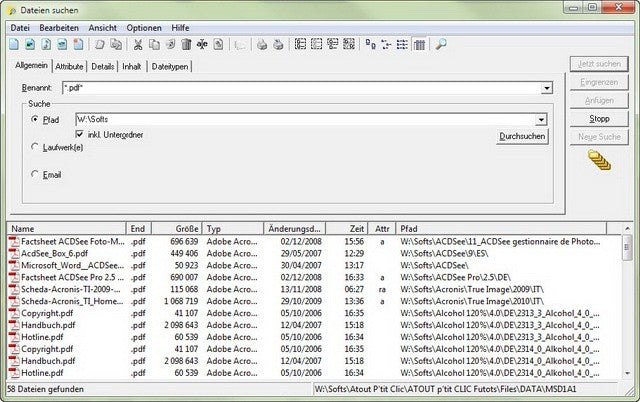Open the Hilfe menu
The image size is (640, 402).
coord(180,28)
